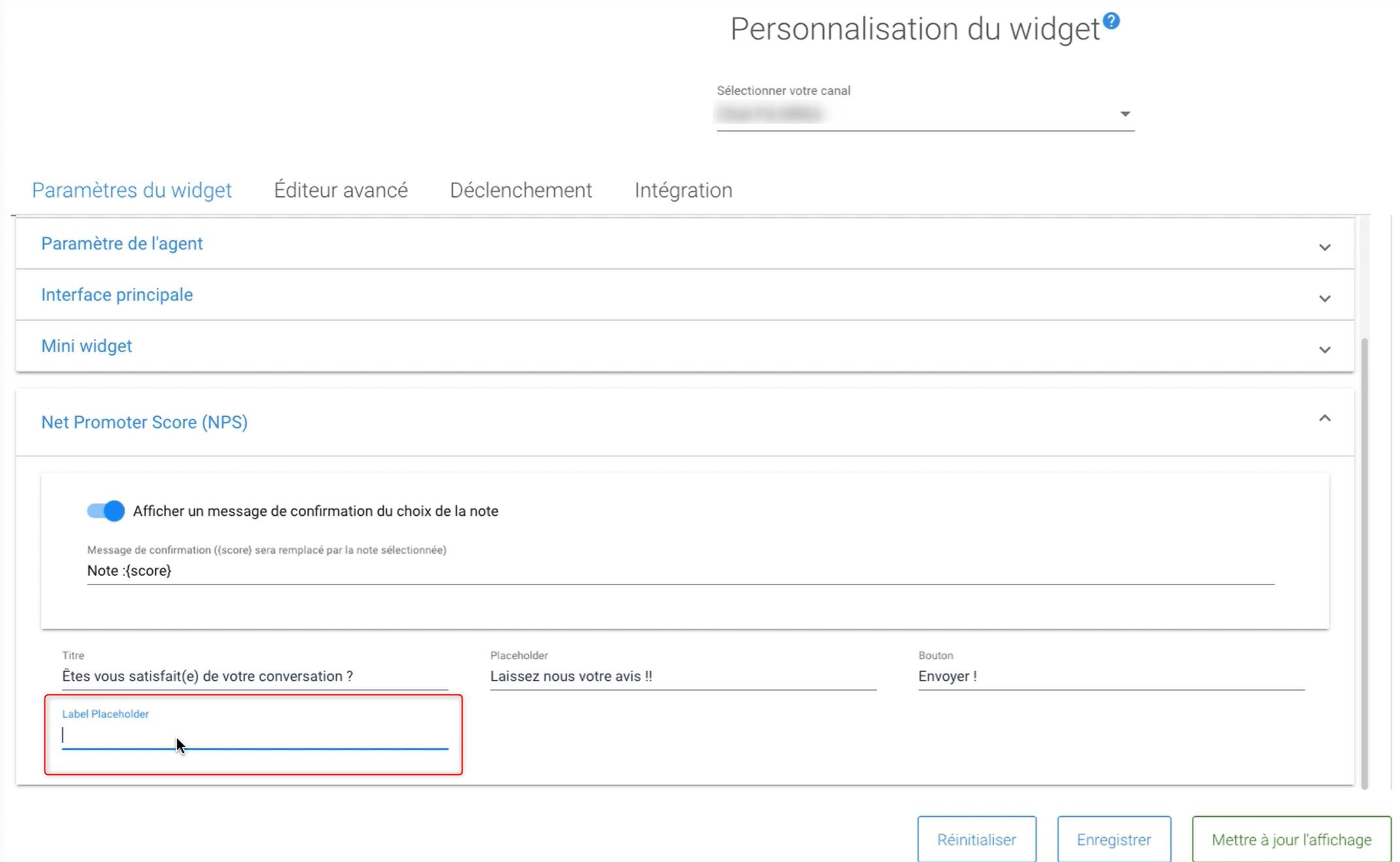Click the vertical scrollbar of settings panel

pos(1364,563)
